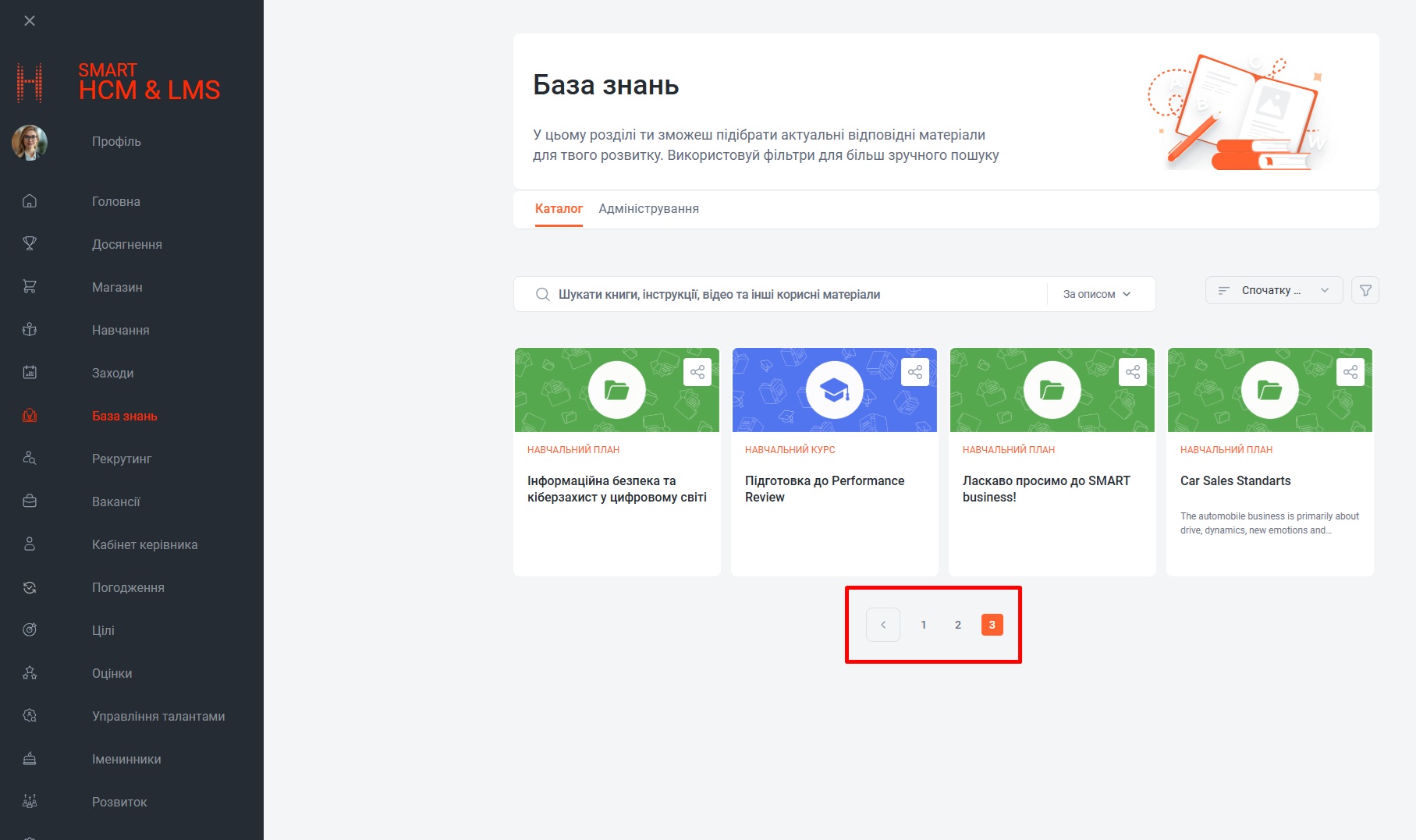The width and height of the screenshot is (1416, 840).
Task: Share the Підготовка до Performance Review course
Action: (915, 372)
